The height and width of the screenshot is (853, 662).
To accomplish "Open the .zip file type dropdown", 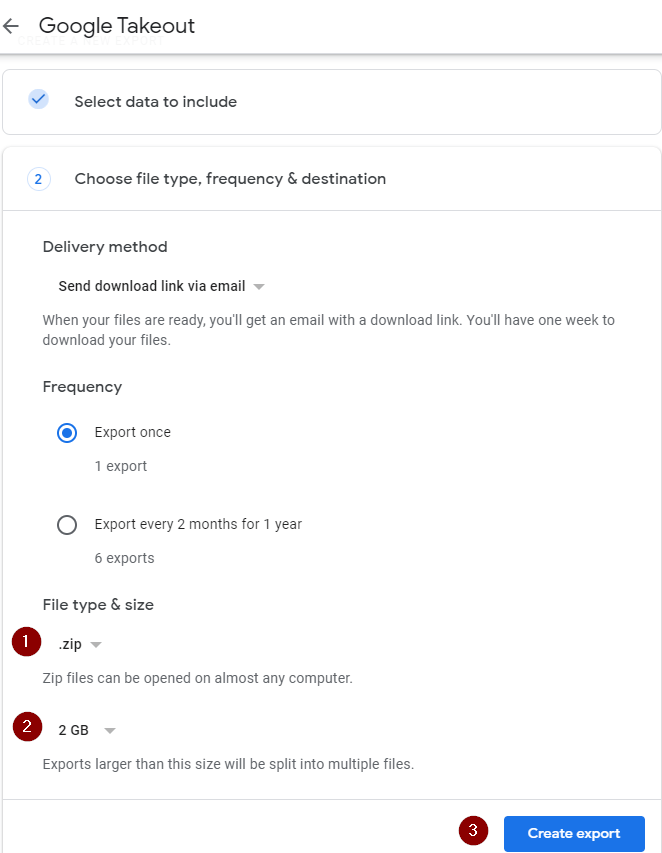I will [x=80, y=645].
